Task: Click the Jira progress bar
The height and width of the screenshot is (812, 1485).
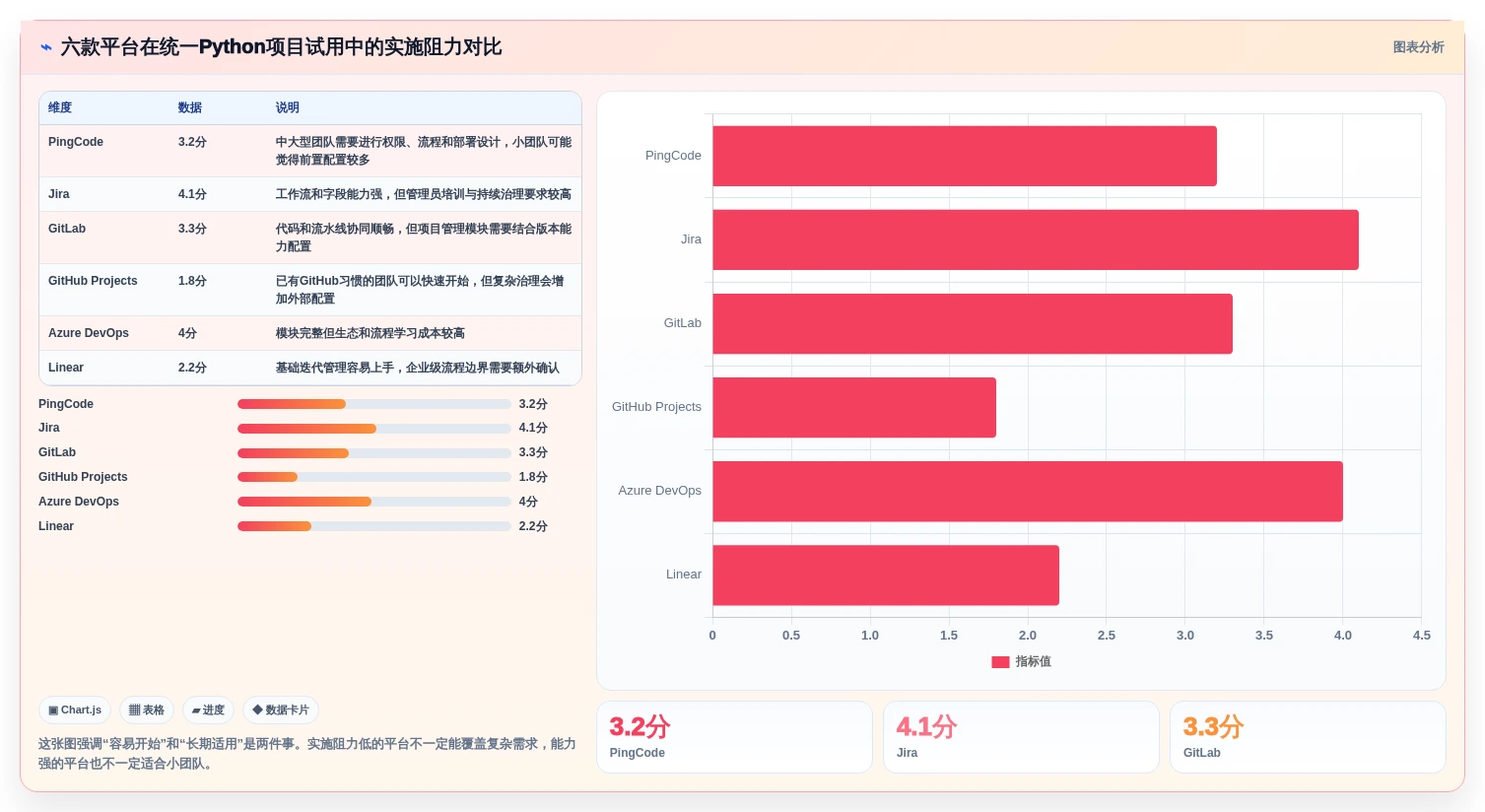Action: coord(374,429)
